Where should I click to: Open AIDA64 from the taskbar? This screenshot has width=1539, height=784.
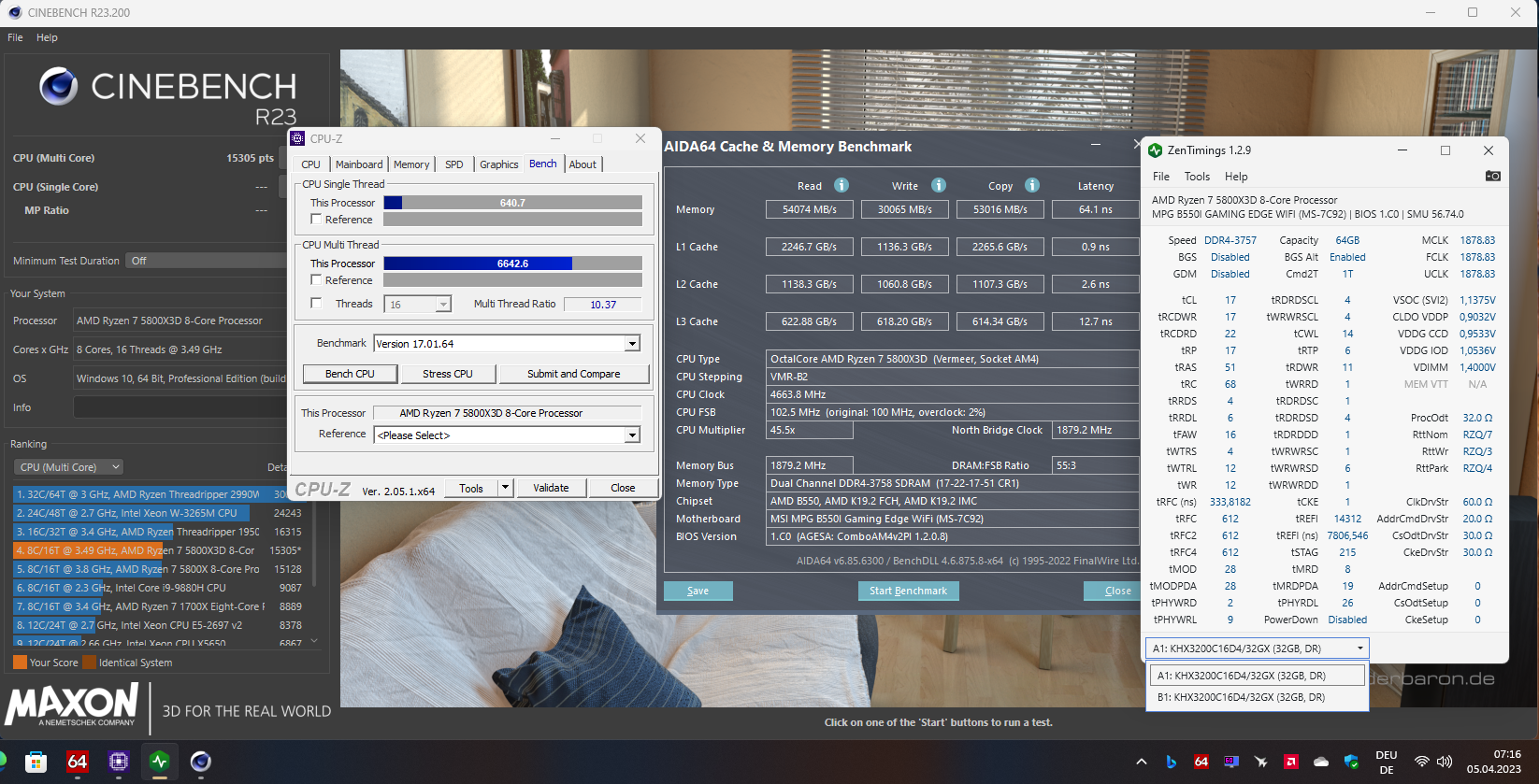pos(78,762)
